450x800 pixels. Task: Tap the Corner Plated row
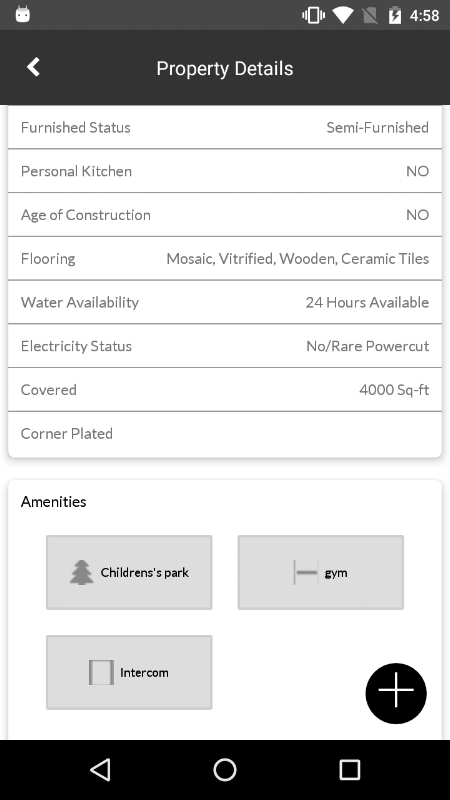[225, 434]
